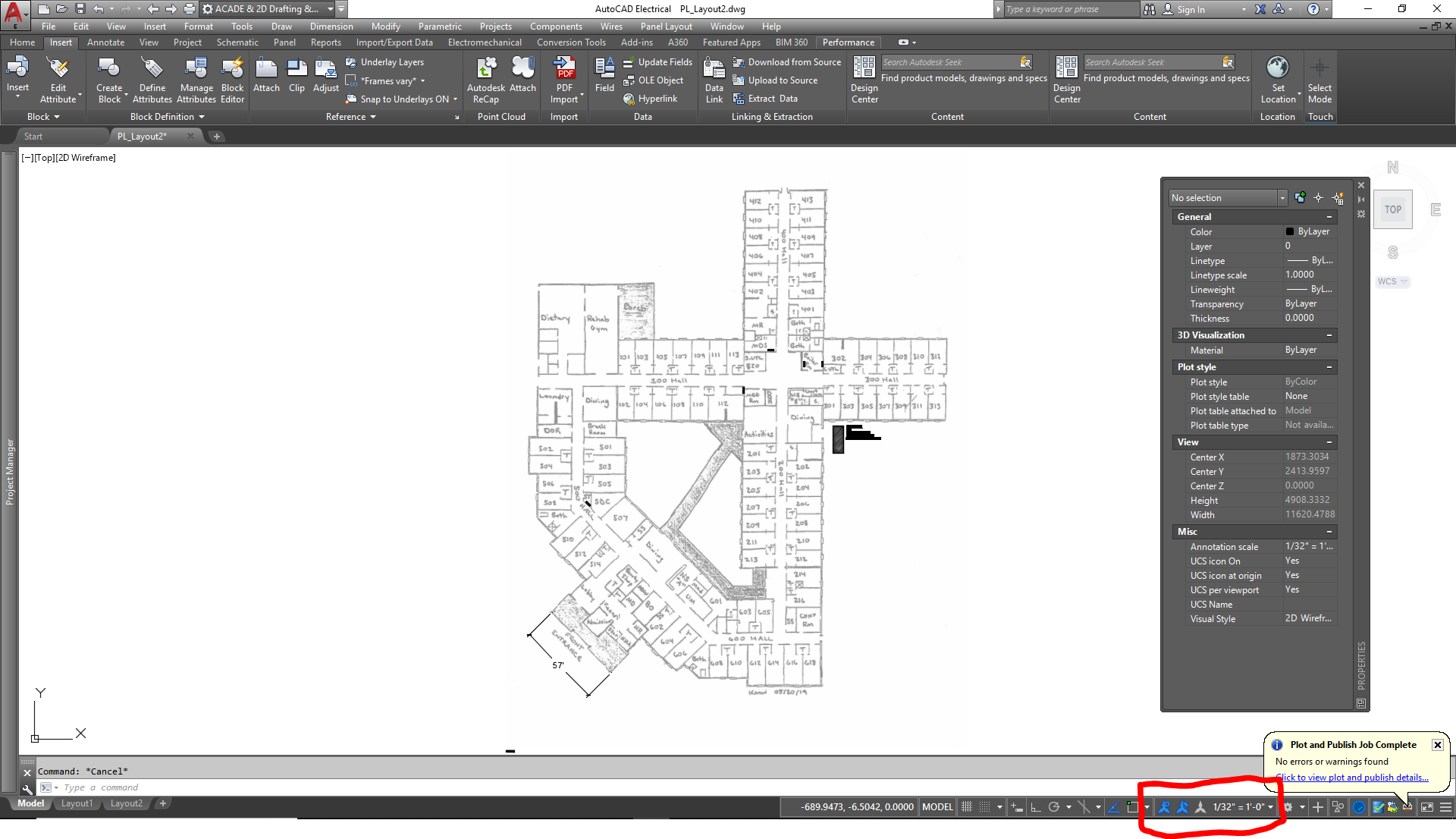Screen dimensions: 1456x839
Task: Switch to the Layout1 tab
Action: (x=77, y=803)
